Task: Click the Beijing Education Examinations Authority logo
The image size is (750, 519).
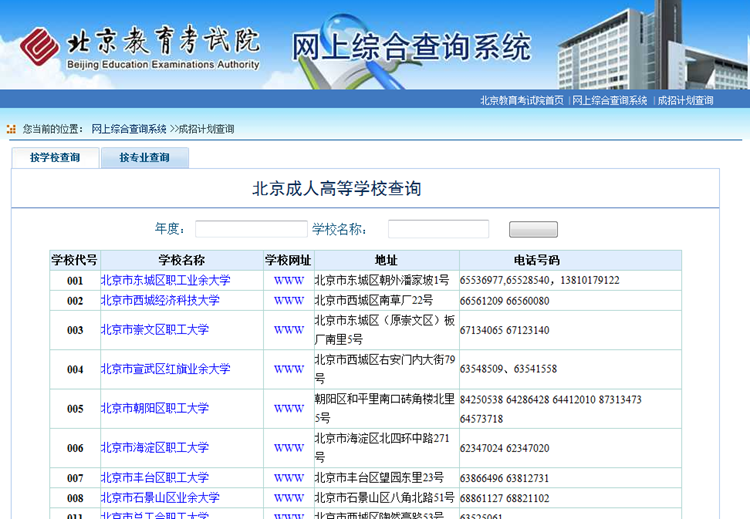Action: coord(140,47)
